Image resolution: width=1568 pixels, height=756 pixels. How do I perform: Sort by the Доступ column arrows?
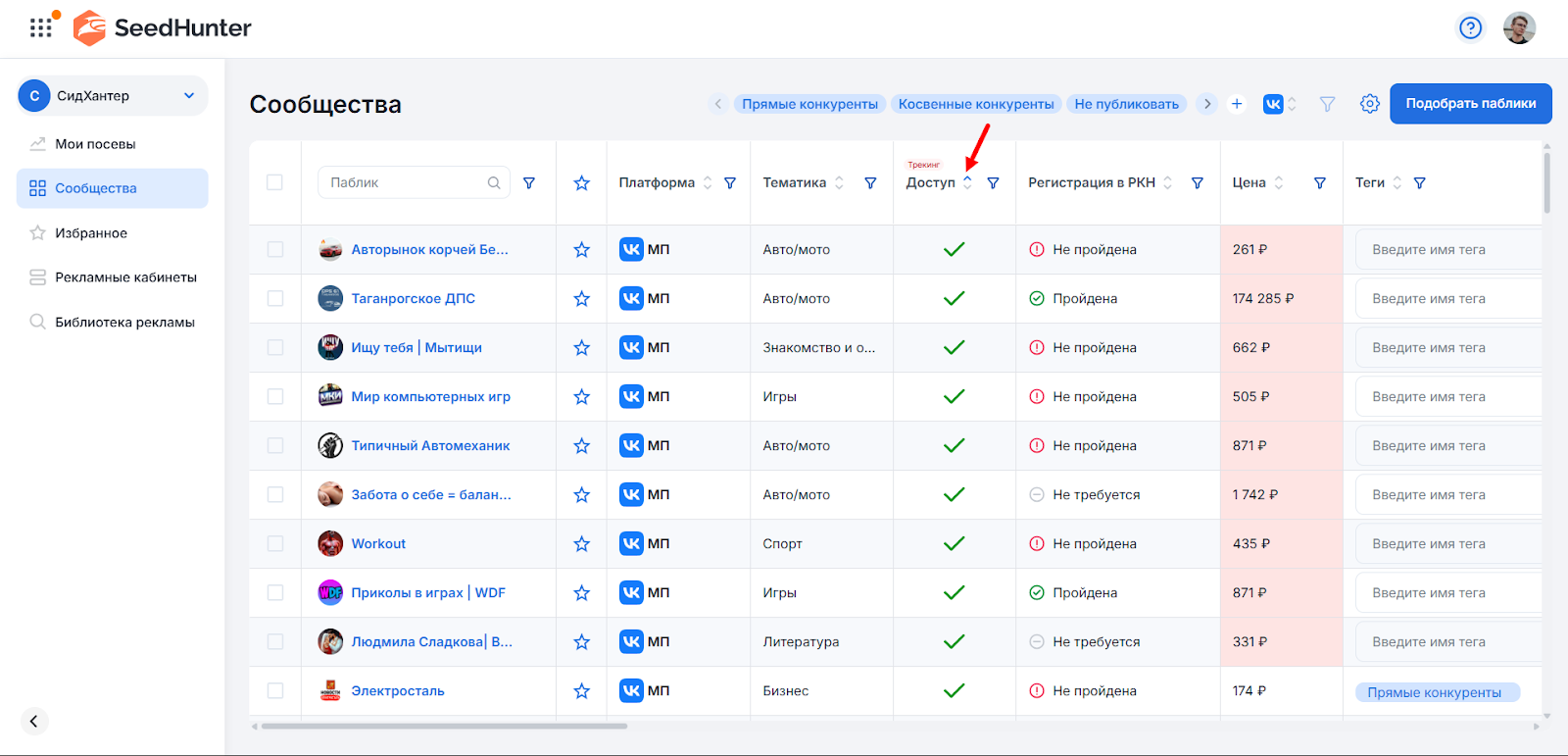click(967, 183)
